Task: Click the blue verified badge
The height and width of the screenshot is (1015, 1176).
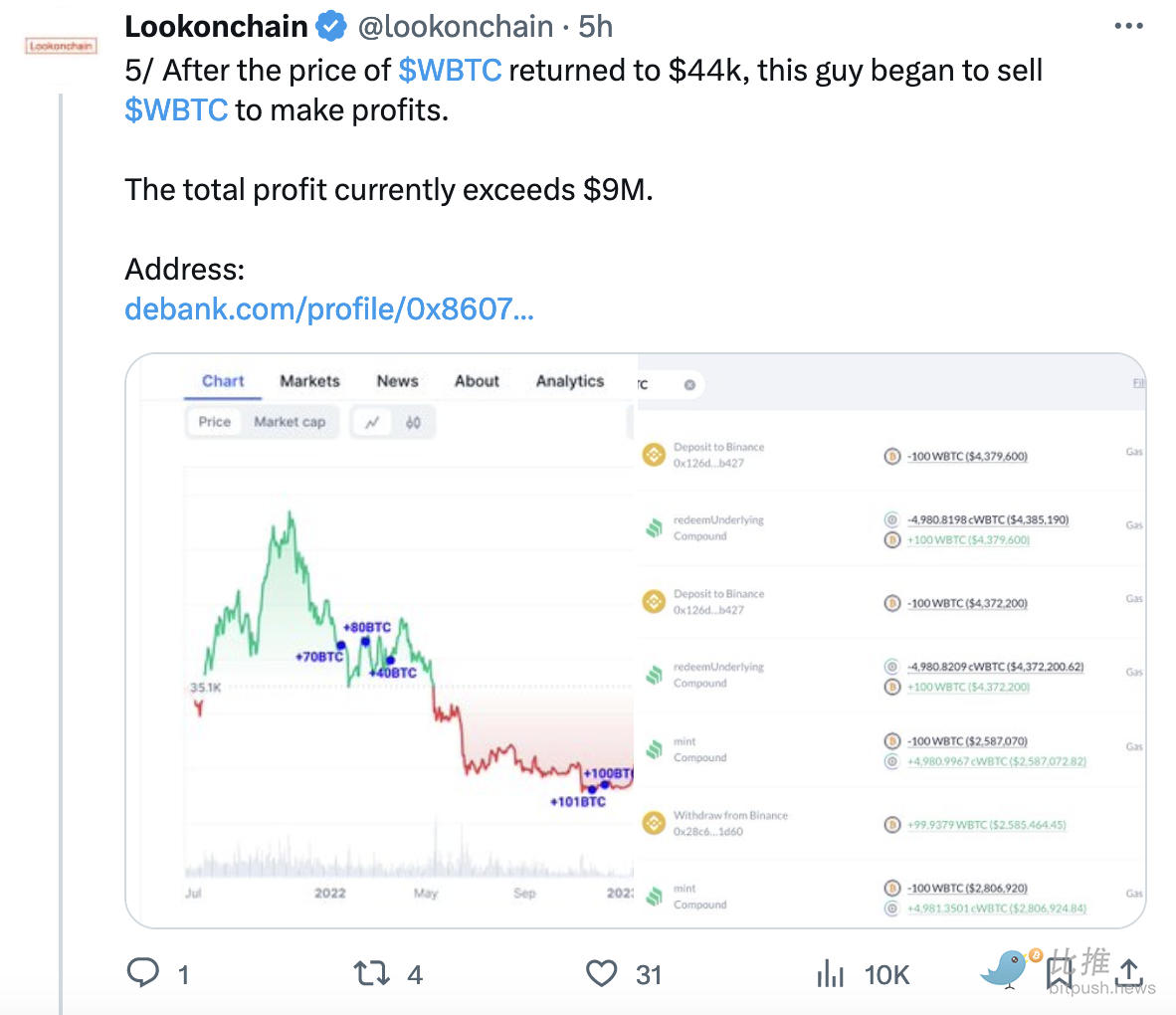Action: pos(331,27)
